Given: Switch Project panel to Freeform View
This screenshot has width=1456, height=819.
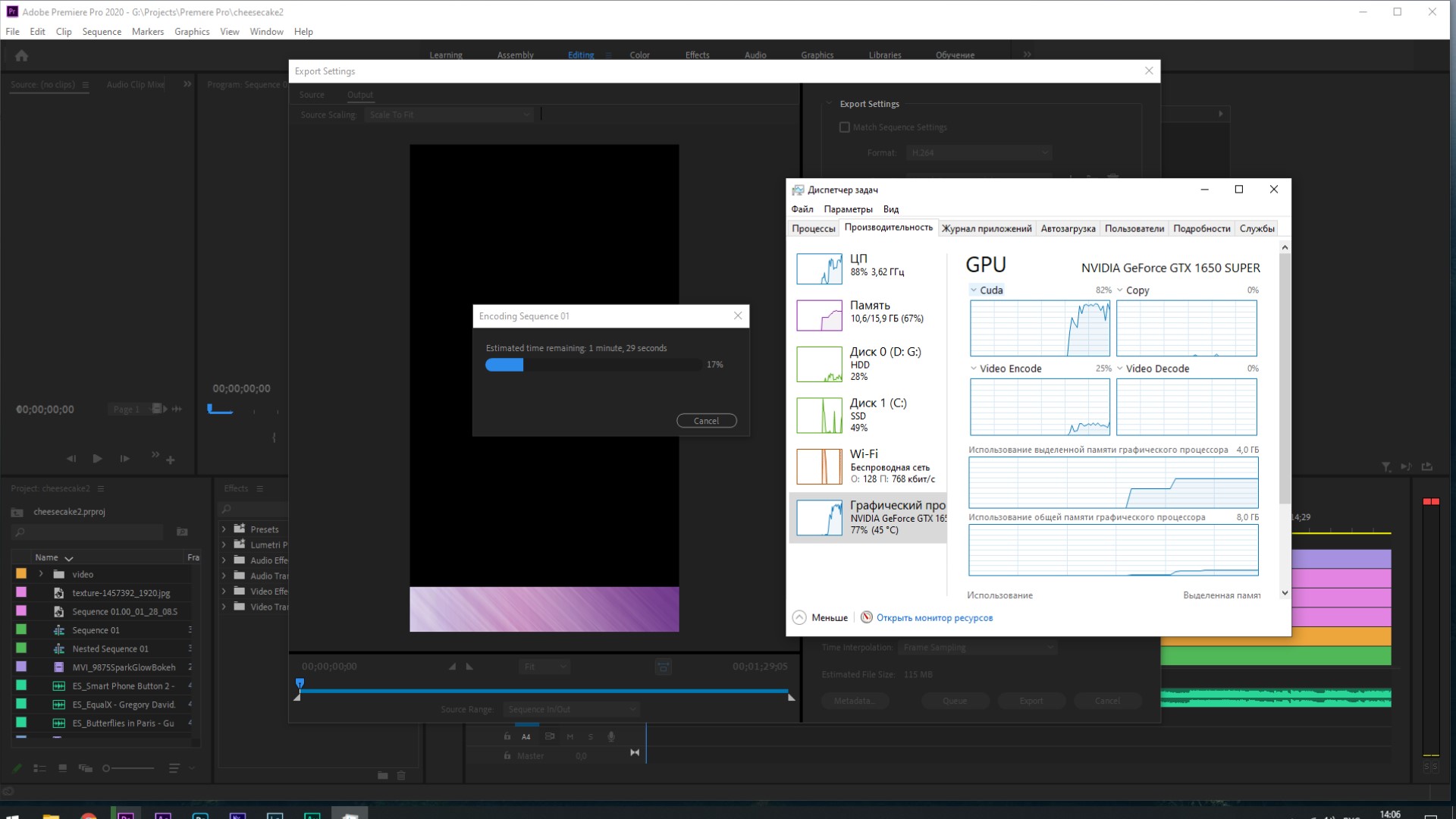Looking at the screenshot, I should pos(85,768).
